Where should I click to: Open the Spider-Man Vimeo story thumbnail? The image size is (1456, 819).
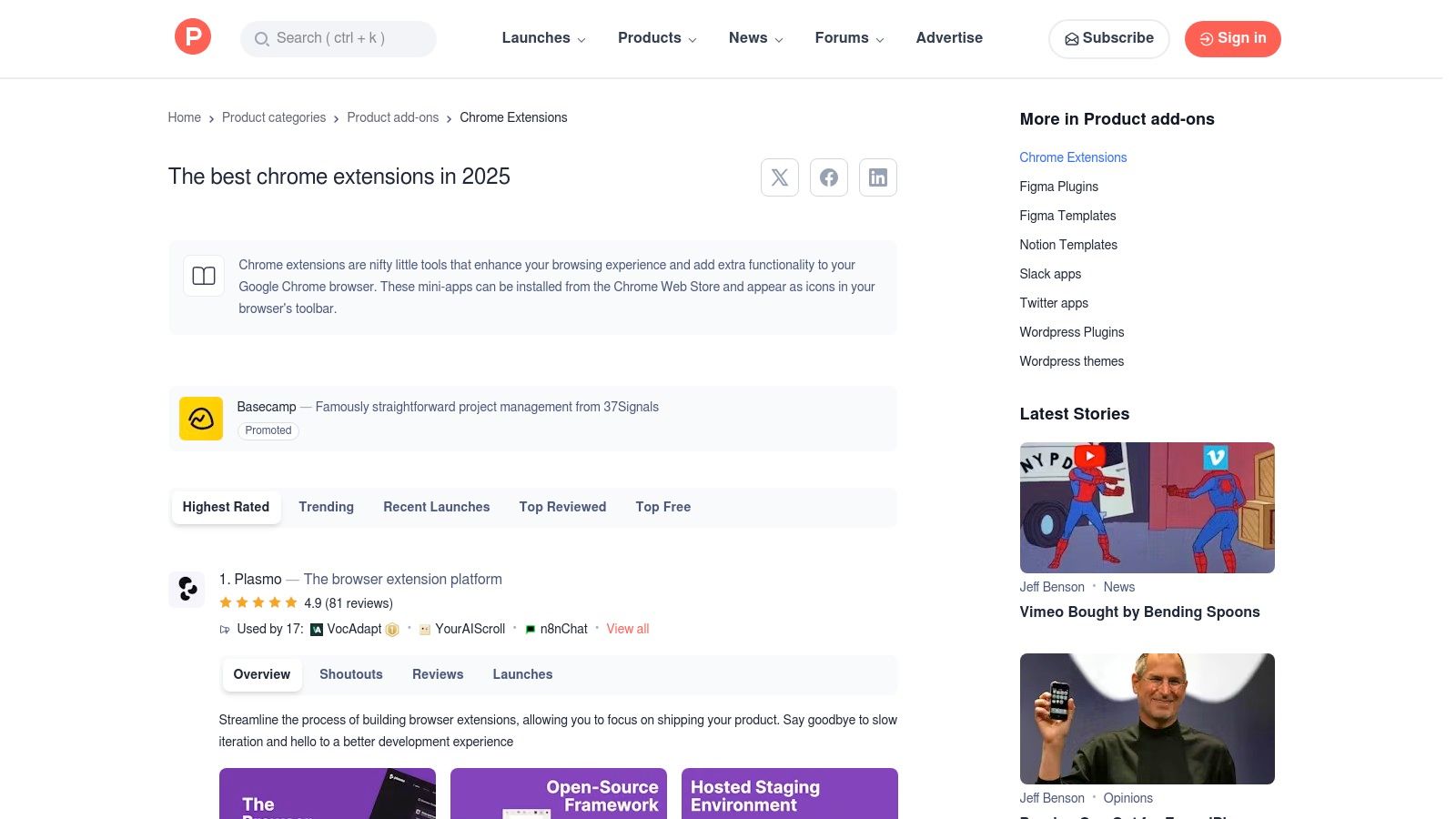[1147, 508]
